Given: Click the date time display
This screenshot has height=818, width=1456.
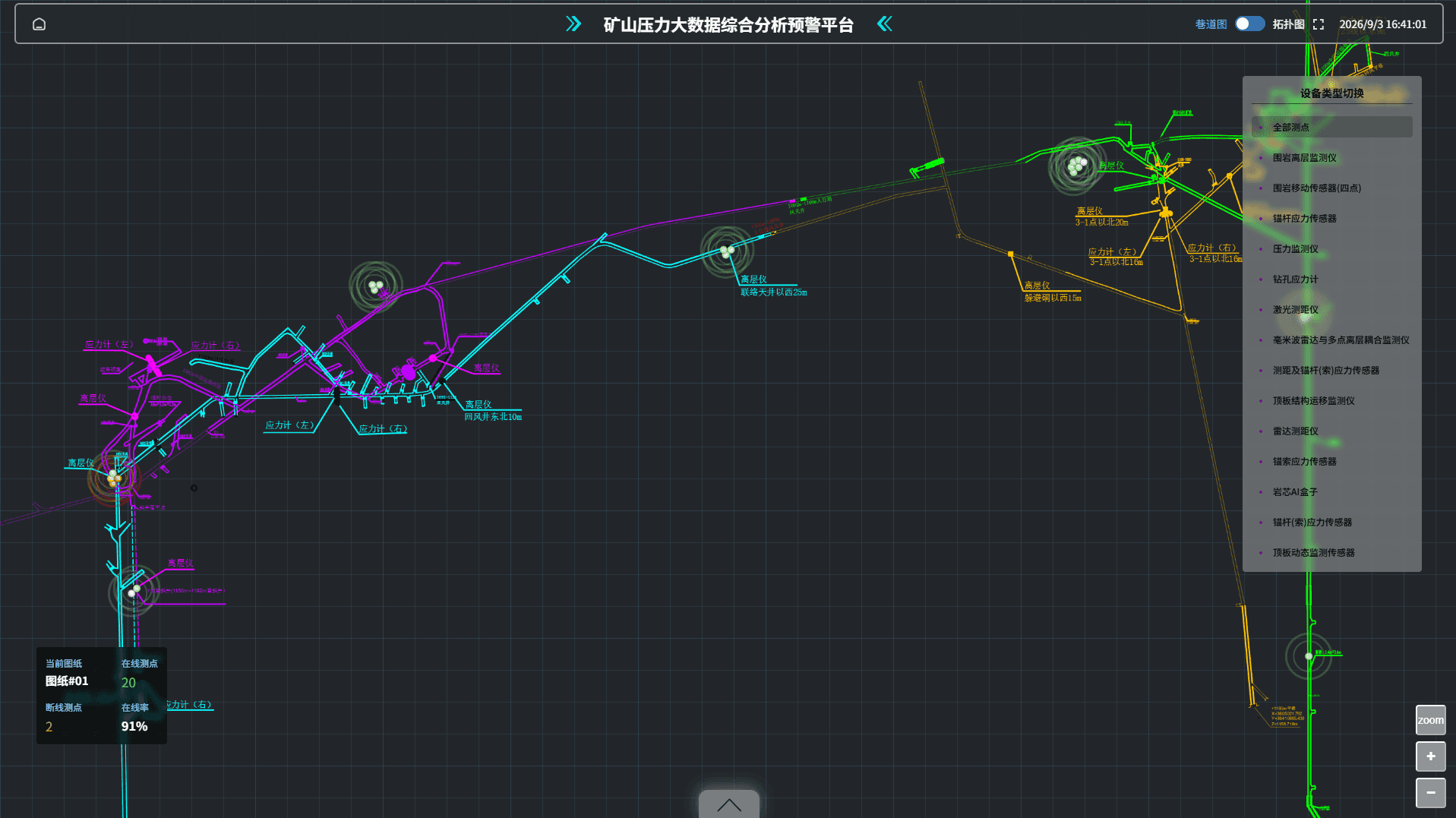Looking at the screenshot, I should pos(1383,24).
